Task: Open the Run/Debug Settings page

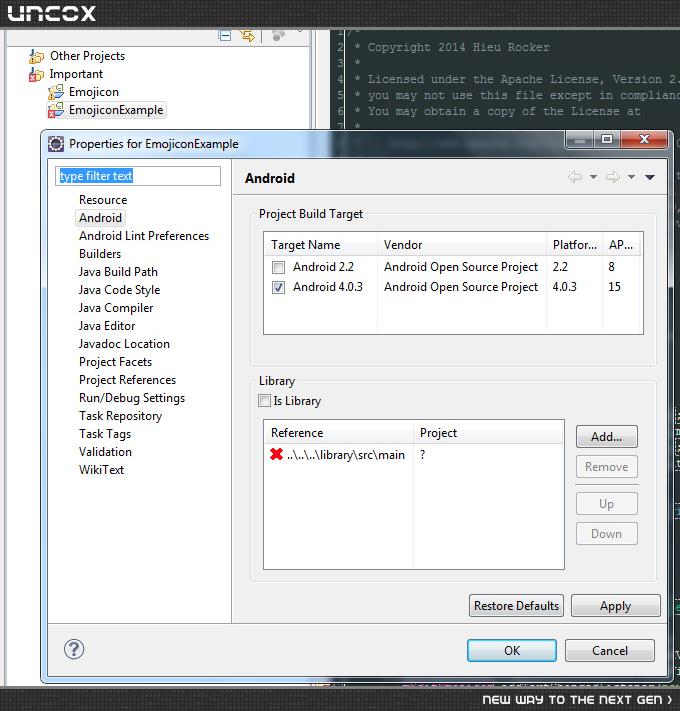Action: tap(131, 398)
